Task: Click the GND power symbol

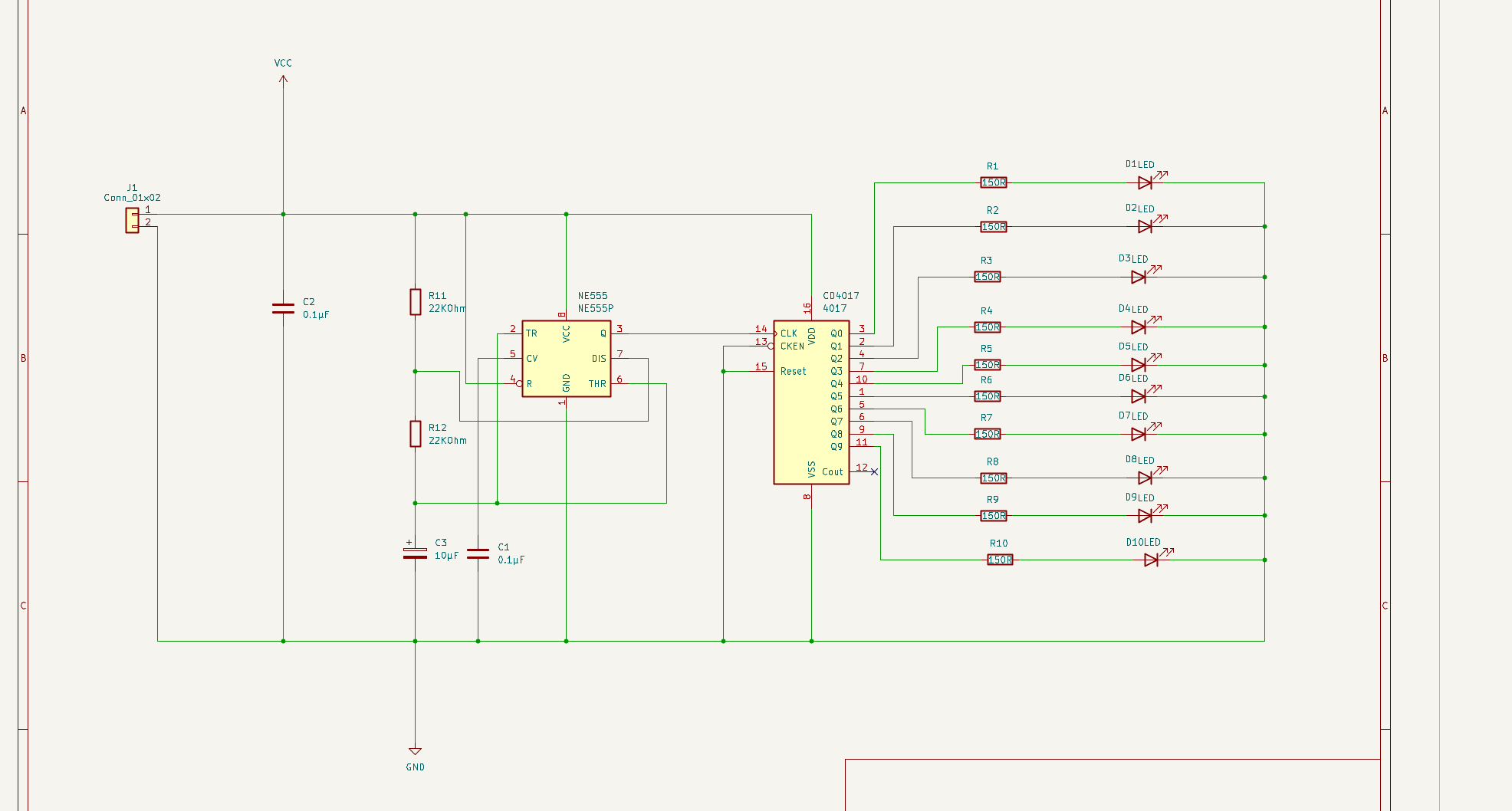Action: point(415,751)
